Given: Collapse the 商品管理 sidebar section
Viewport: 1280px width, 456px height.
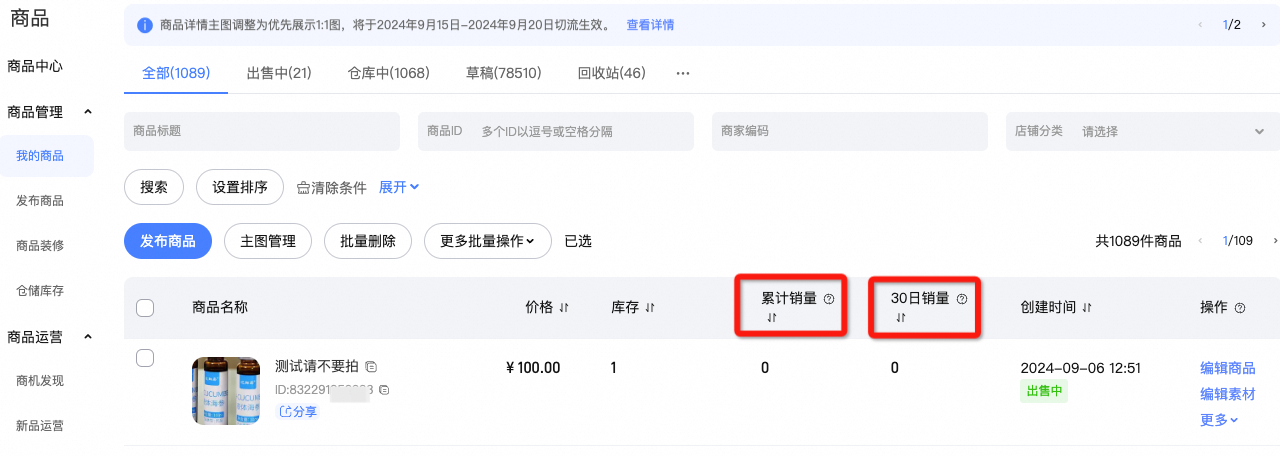Looking at the screenshot, I should [87, 112].
